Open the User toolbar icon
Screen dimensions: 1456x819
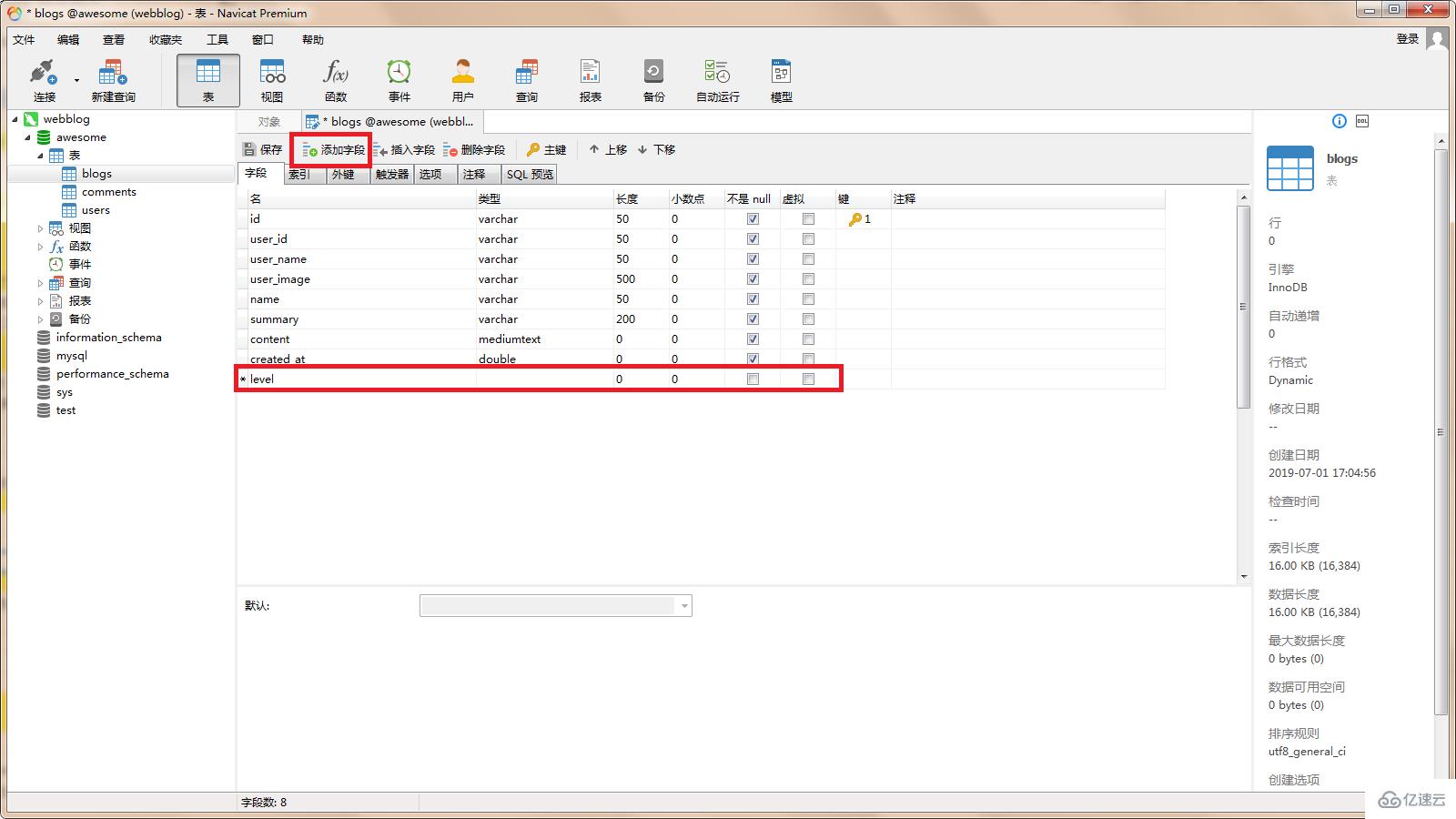[463, 80]
